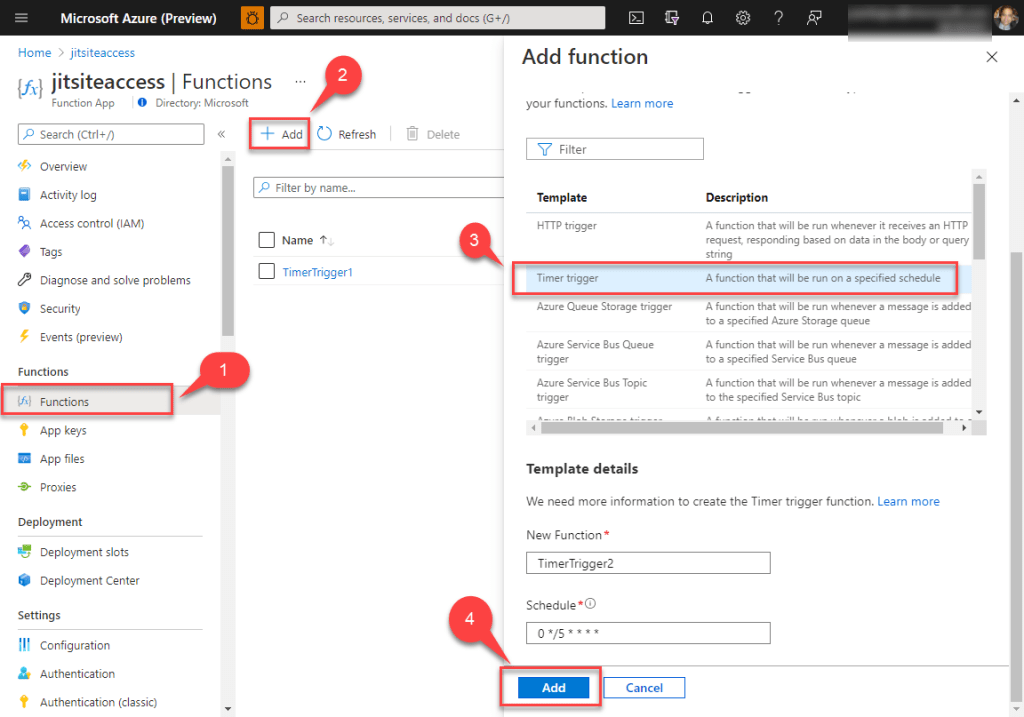Open the ellipsis more options next to title
Screen dimensions: 1024x717
(x=300, y=82)
